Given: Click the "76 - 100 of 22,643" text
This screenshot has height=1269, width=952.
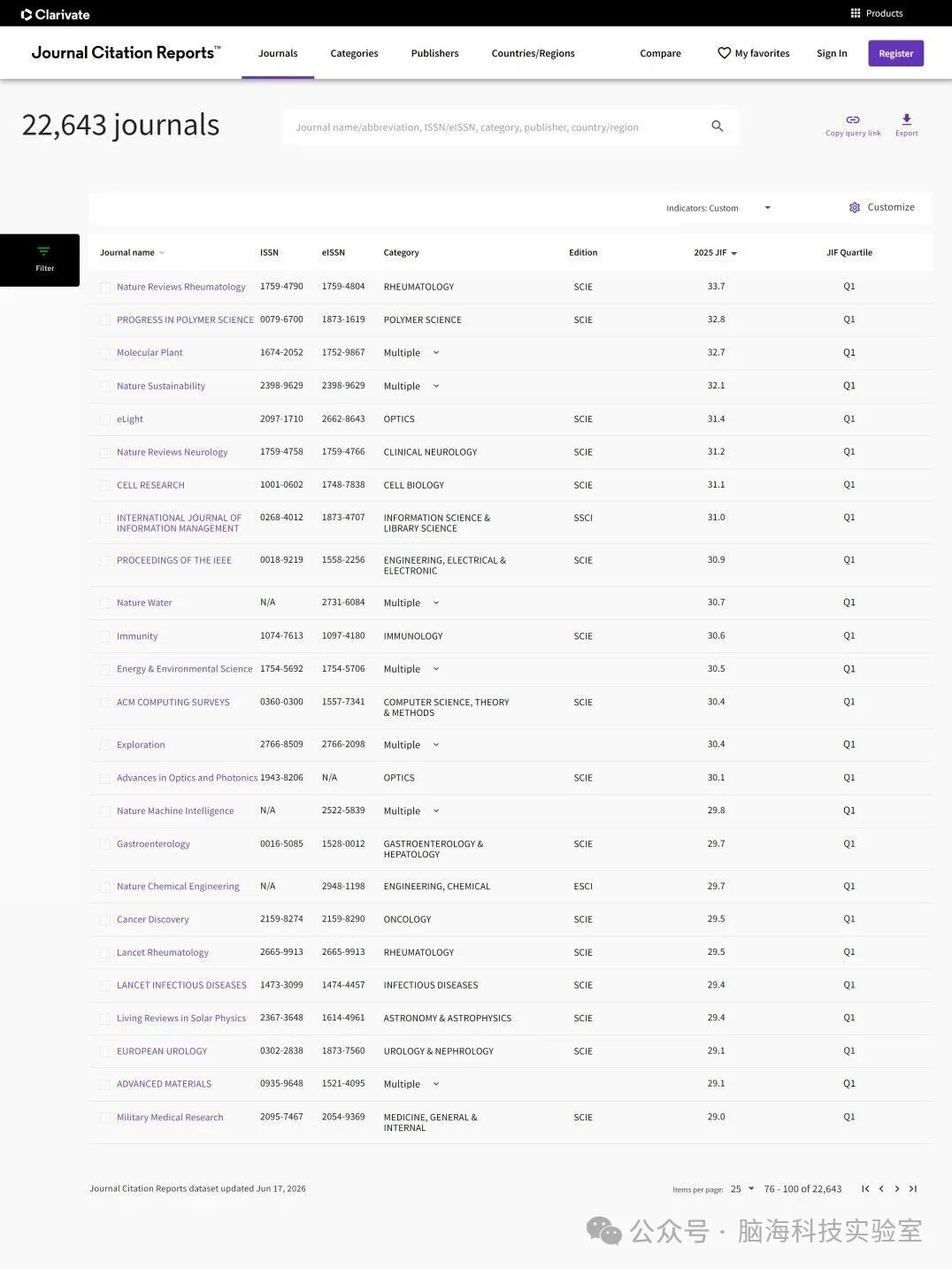Looking at the screenshot, I should point(802,1188).
